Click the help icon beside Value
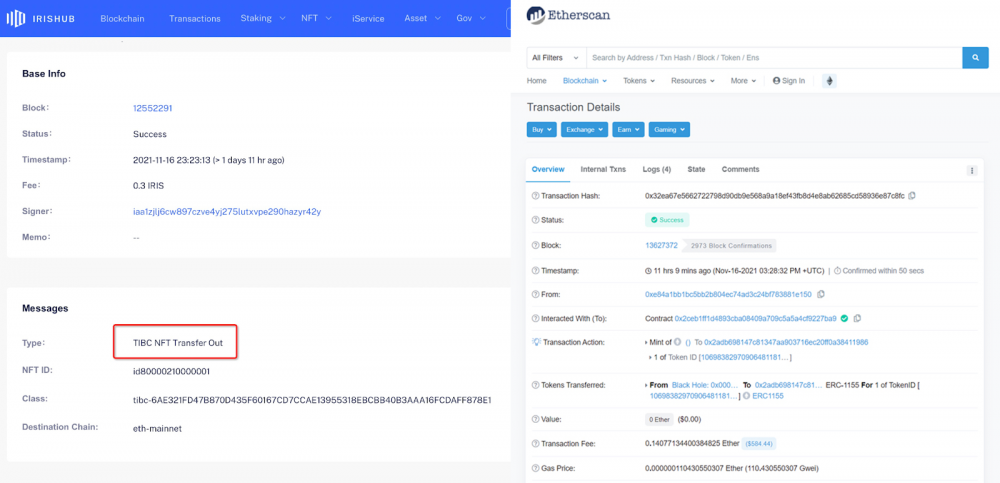The width and height of the screenshot is (1000, 483). click(x=535, y=419)
